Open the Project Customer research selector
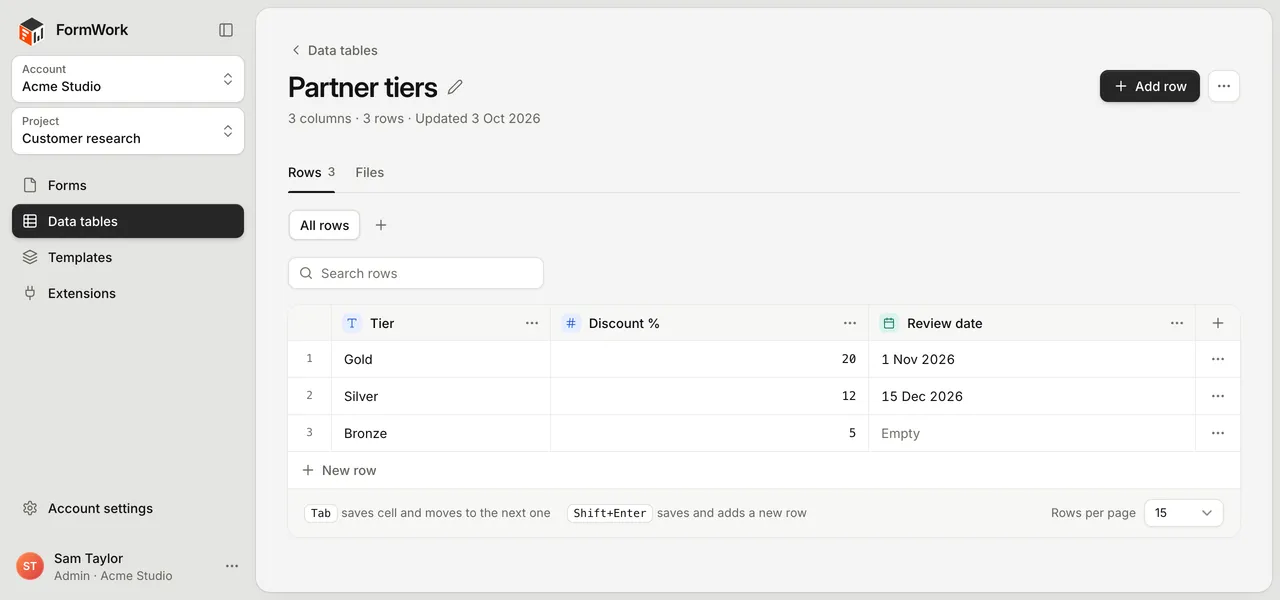 [x=128, y=130]
